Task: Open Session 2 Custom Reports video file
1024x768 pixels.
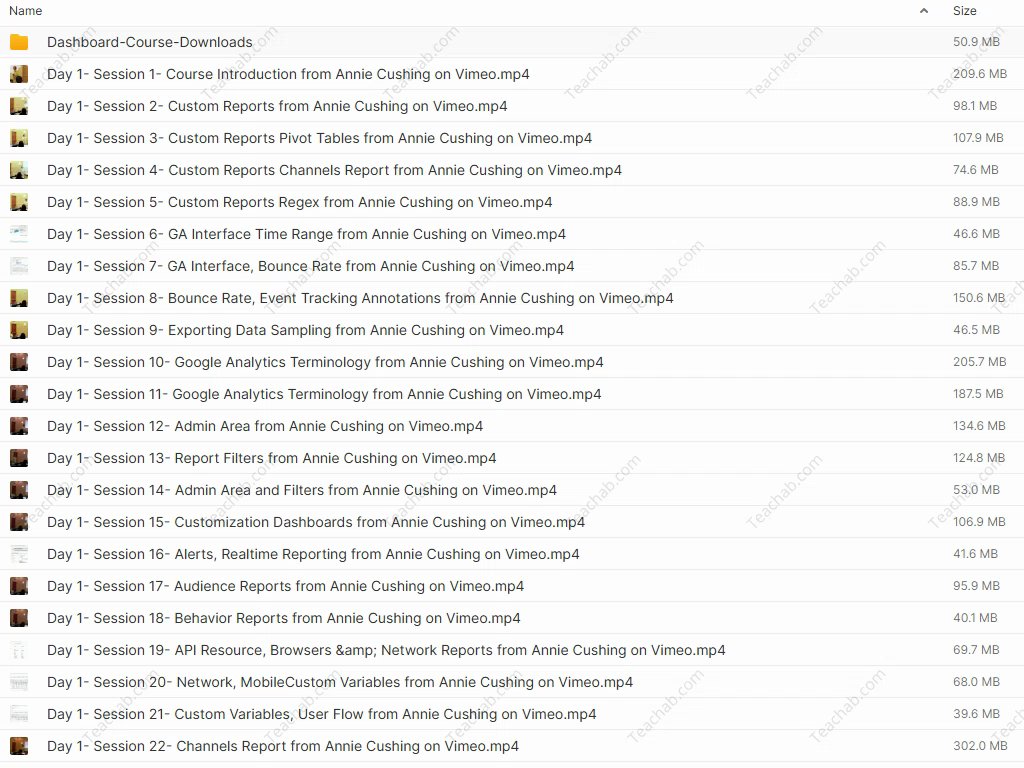Action: point(277,106)
